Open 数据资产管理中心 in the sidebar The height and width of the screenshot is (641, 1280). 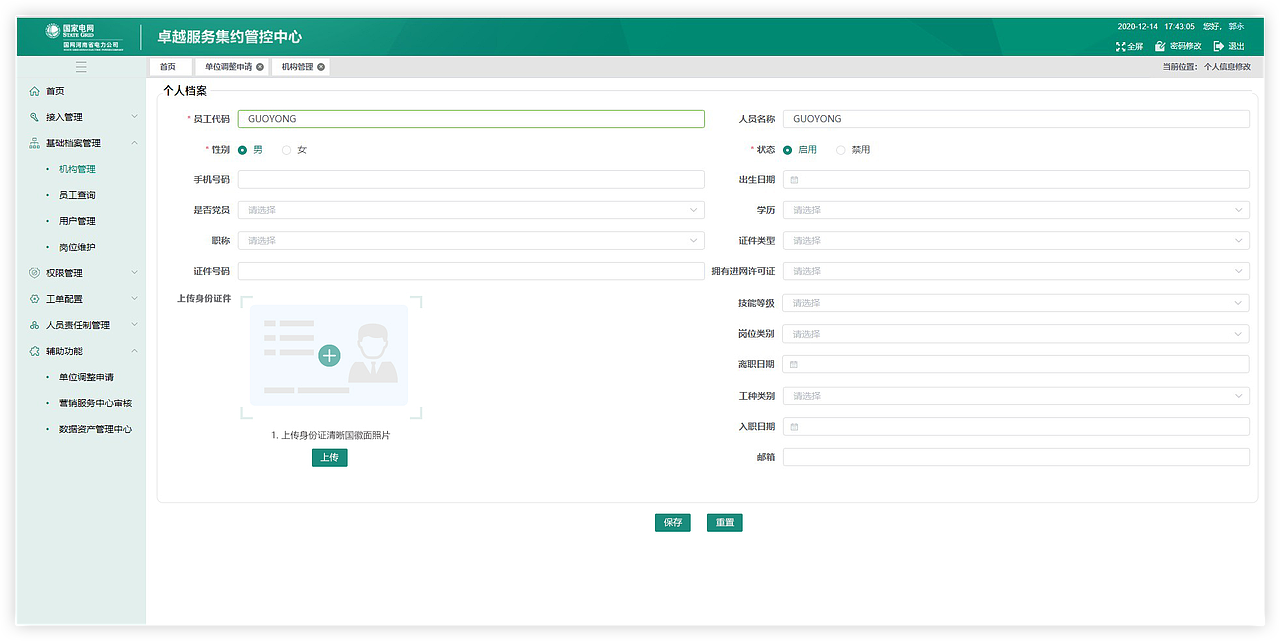click(x=95, y=429)
